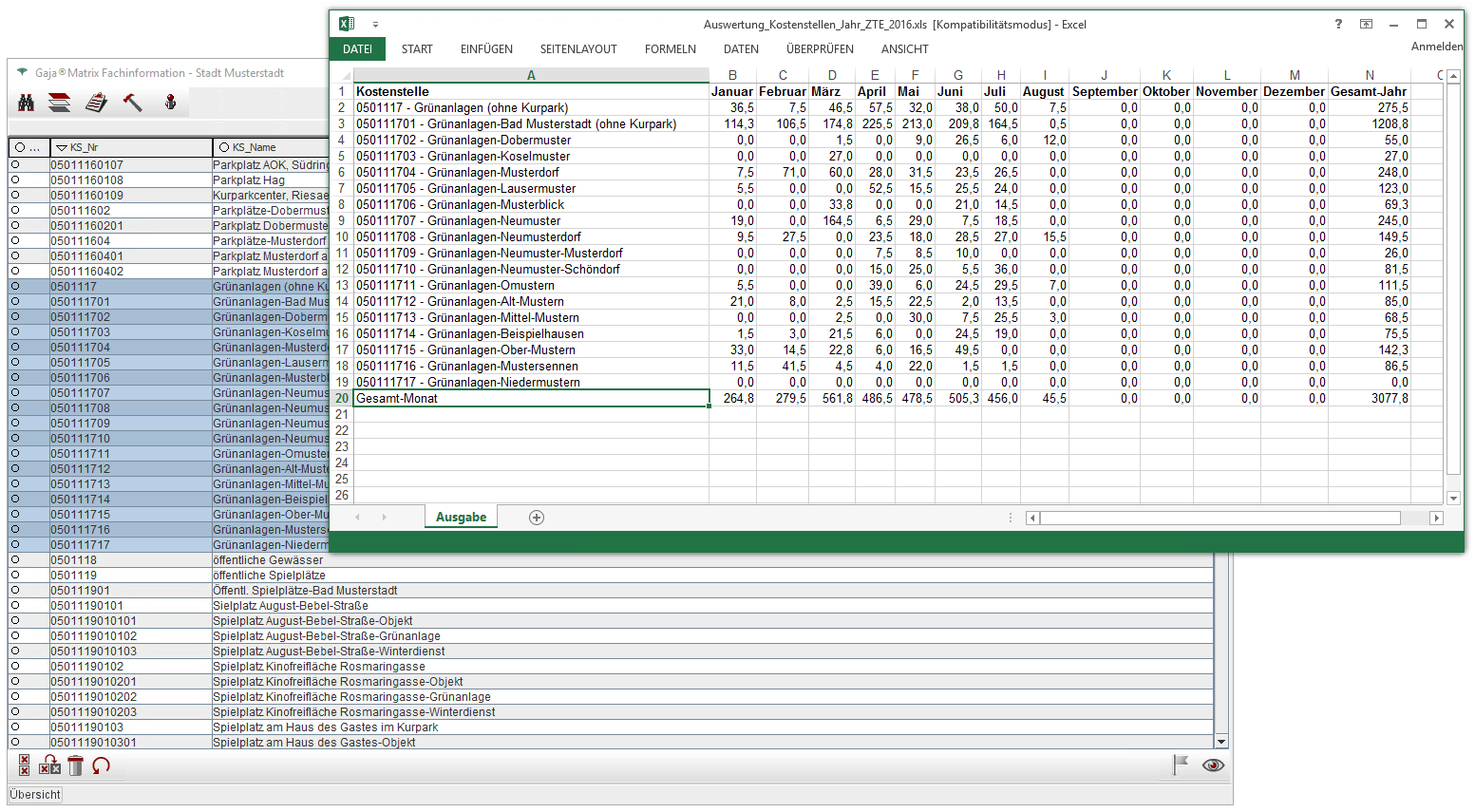
Task: Click the binoculars search icon
Action: tap(27, 103)
